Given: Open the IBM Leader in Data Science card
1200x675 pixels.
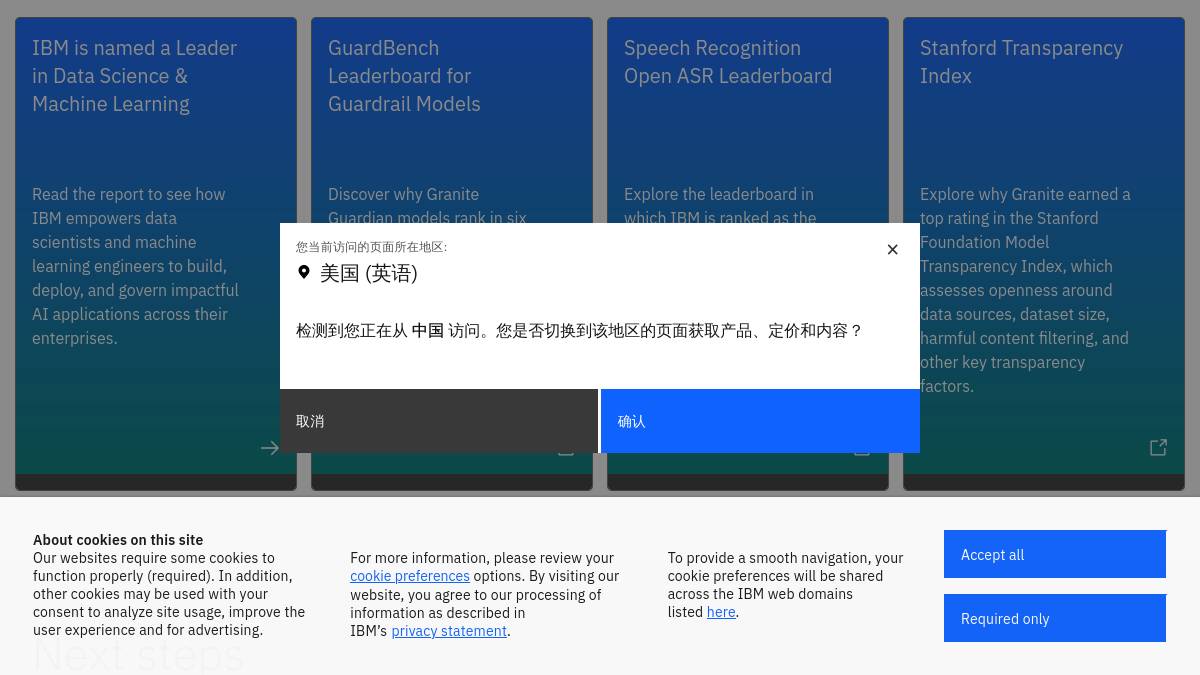Looking at the screenshot, I should [x=134, y=76].
